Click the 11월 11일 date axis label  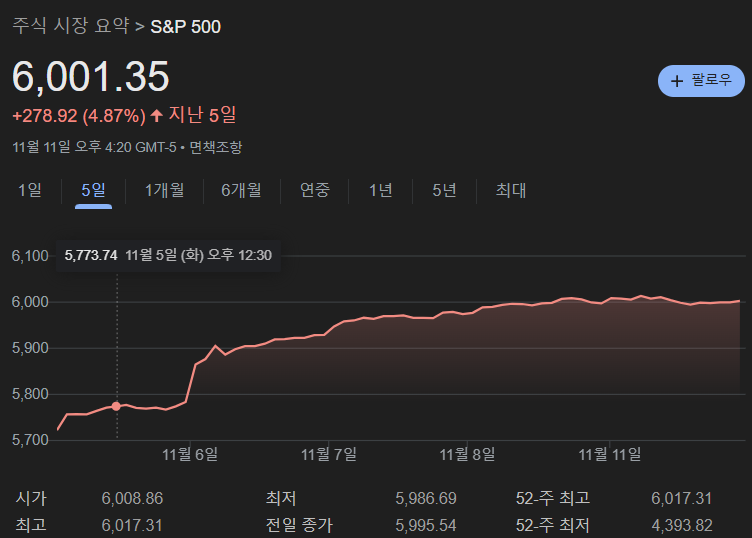tap(610, 454)
